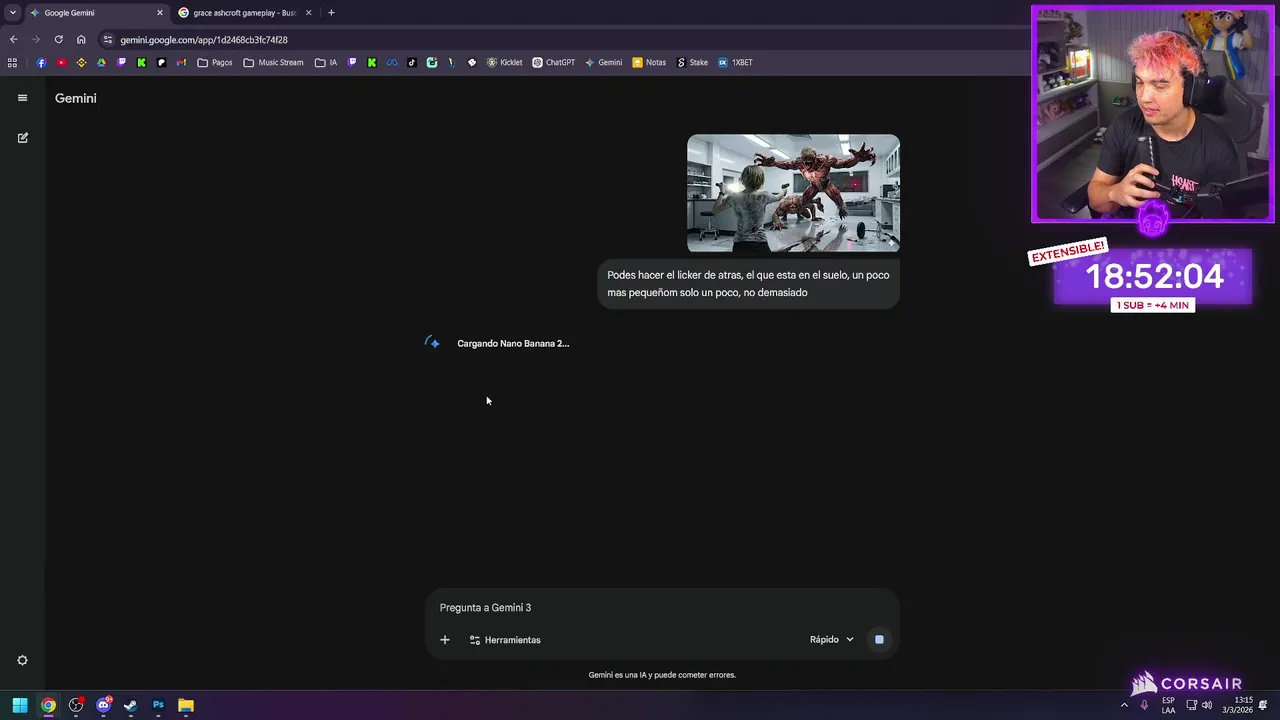This screenshot has height=720, width=1280.
Task: Open Gemini settings gear in sidebar
Action: tap(22, 660)
